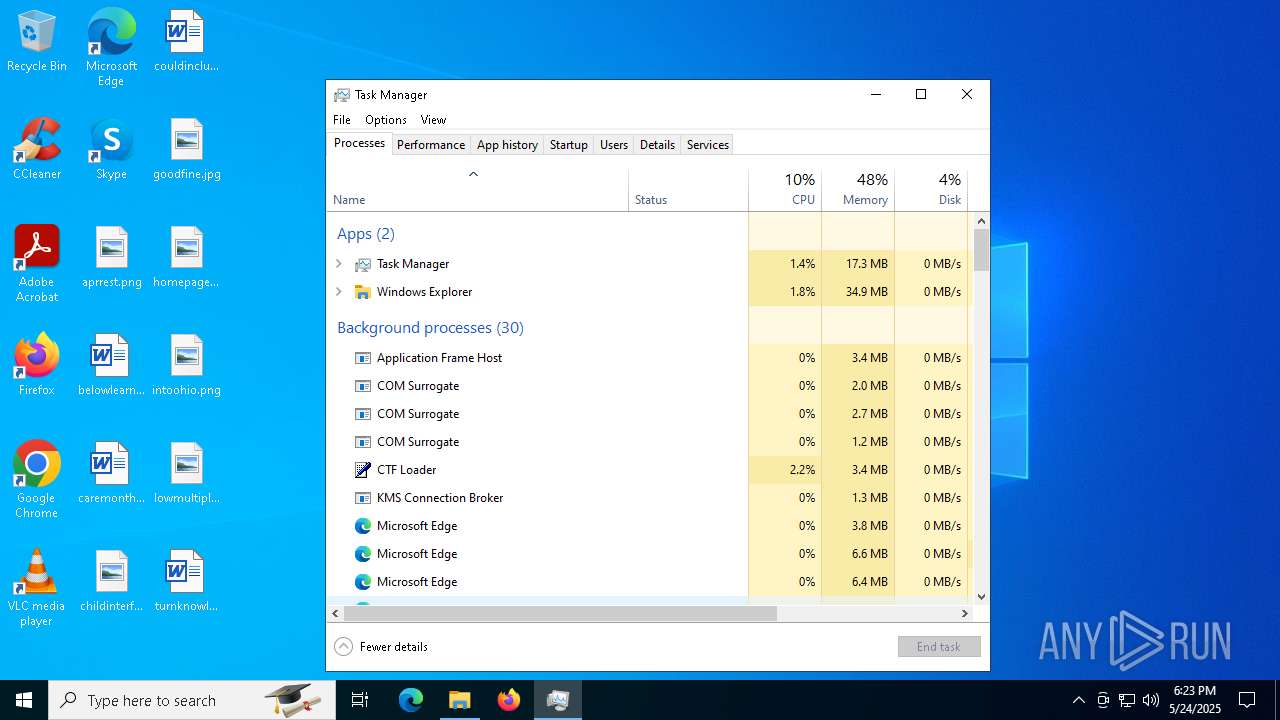Expand the Windows Explorer process row
1280x720 pixels.
339,292
